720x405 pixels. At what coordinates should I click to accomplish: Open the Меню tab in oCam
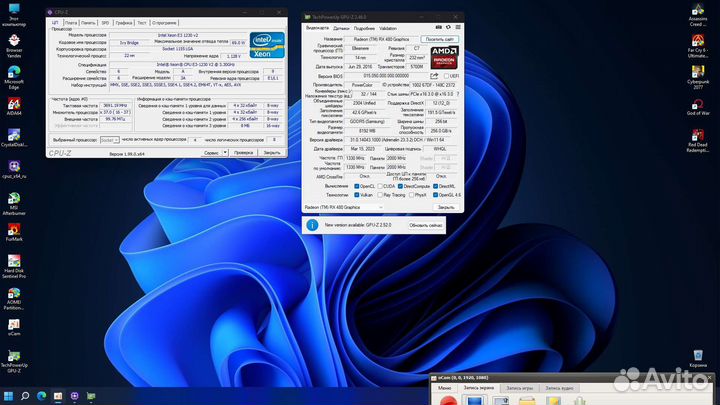click(x=444, y=388)
